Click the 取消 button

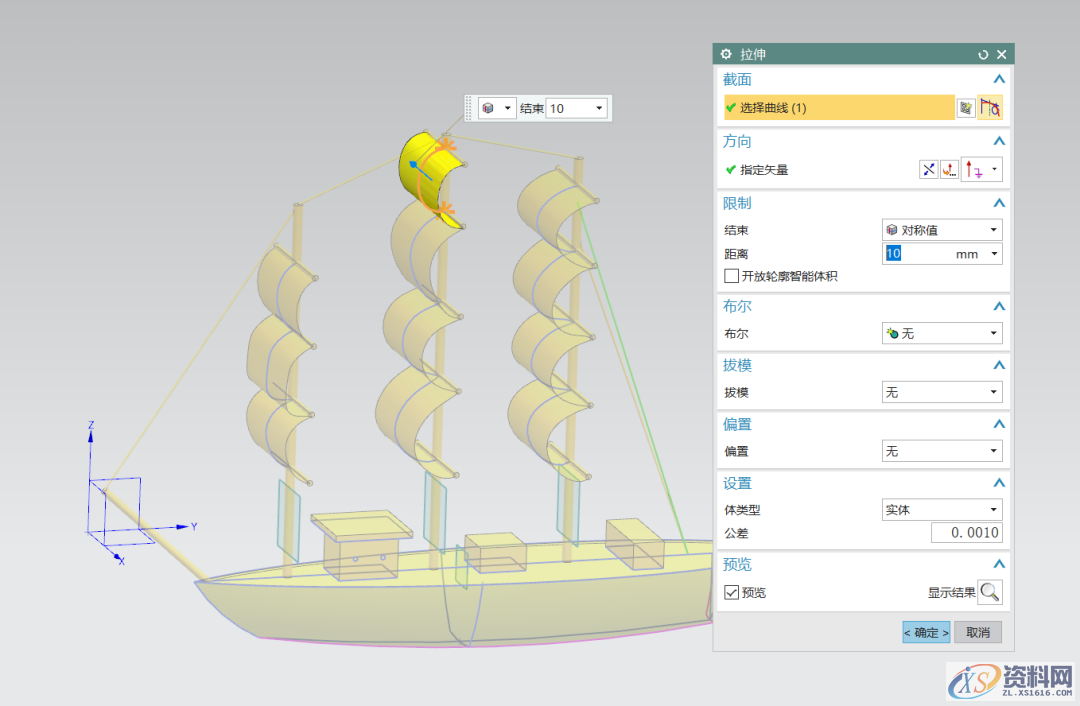(977, 632)
